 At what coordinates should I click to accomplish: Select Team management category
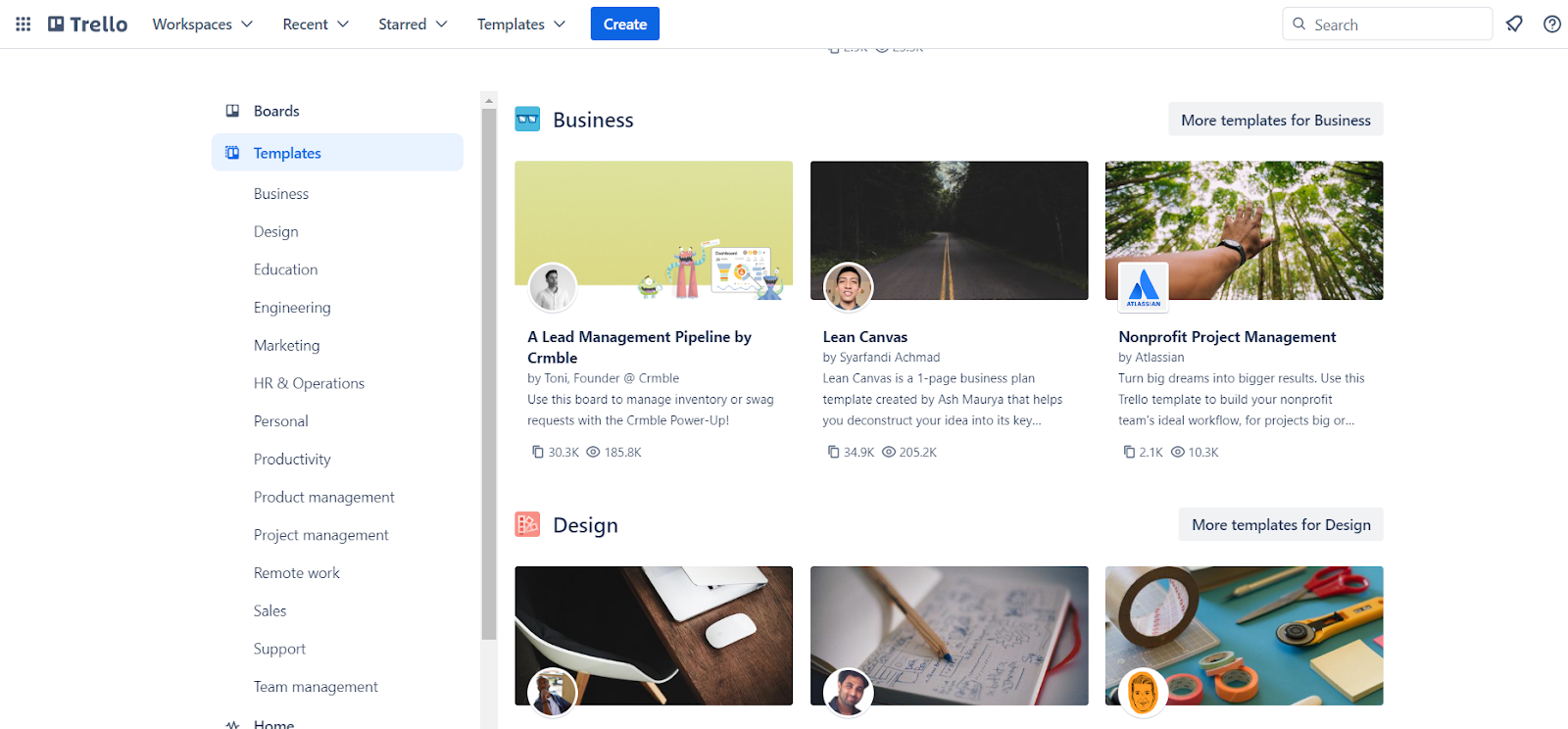point(316,687)
